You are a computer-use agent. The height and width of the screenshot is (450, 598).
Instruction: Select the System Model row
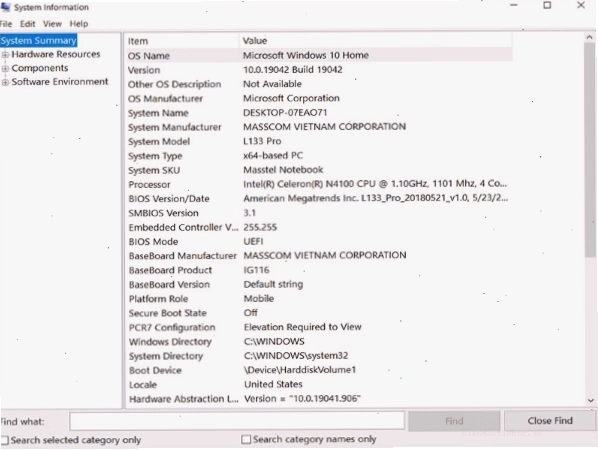point(319,141)
